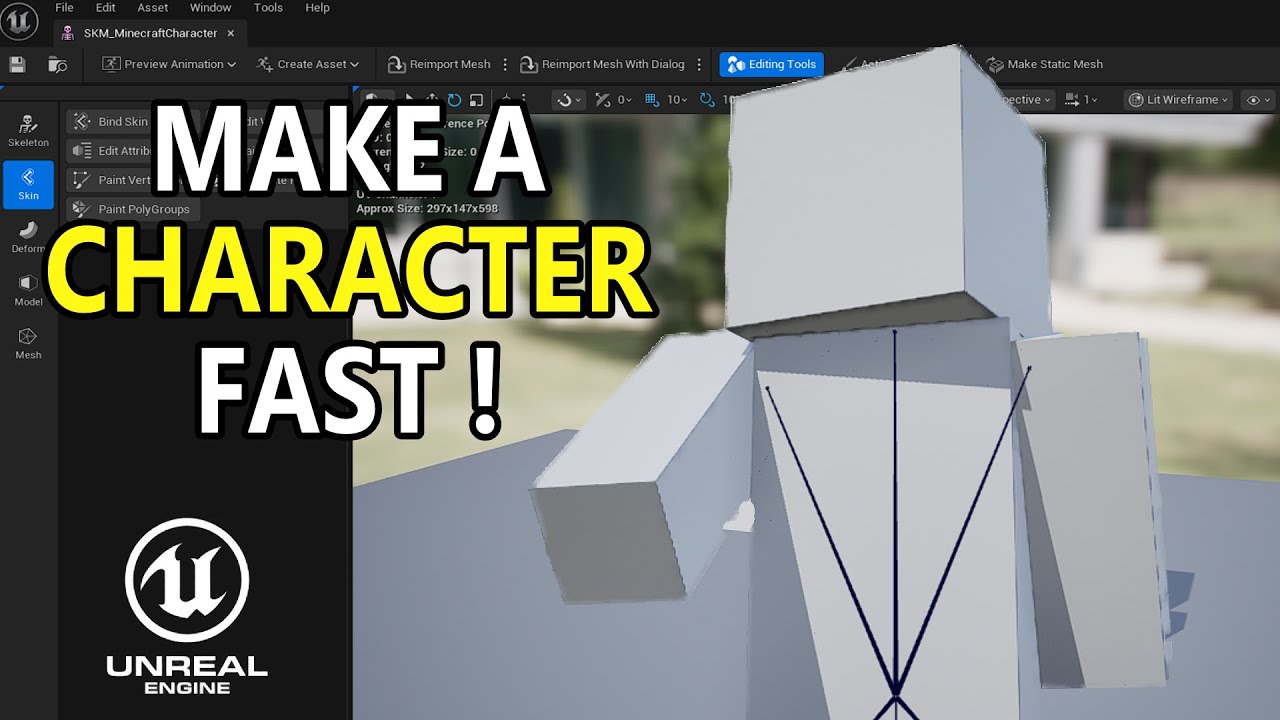Screen dimensions: 1280x720
Task: Save the asset with the floppy disk icon
Action: (17, 64)
